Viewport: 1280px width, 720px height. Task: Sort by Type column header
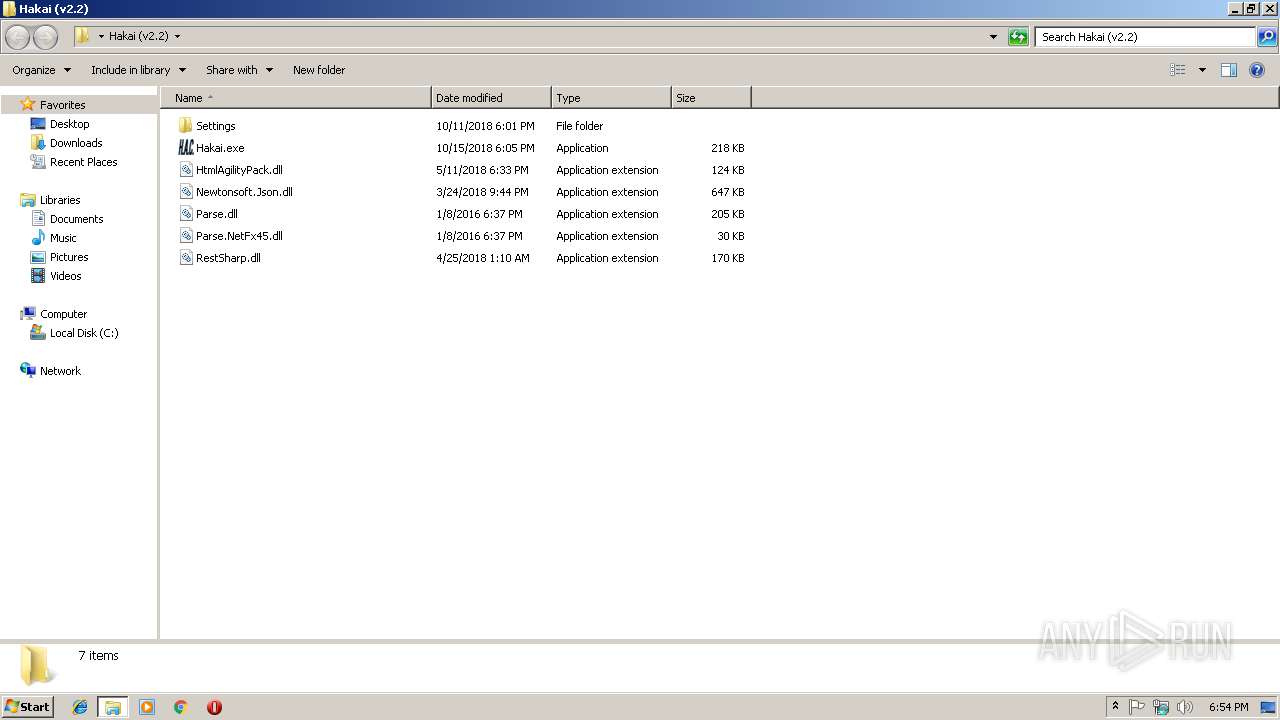click(611, 98)
